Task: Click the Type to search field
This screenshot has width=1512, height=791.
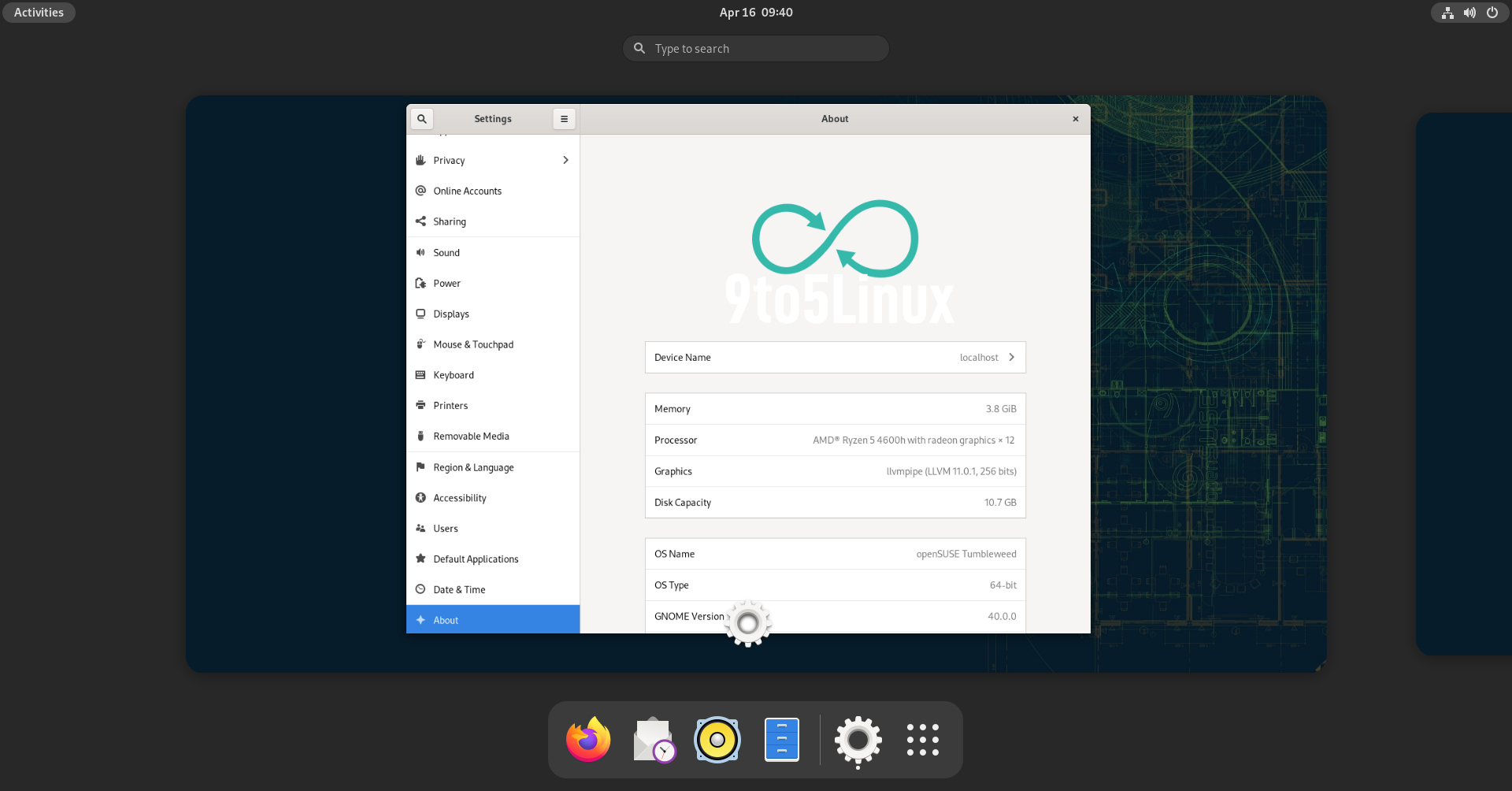Action: pos(755,48)
